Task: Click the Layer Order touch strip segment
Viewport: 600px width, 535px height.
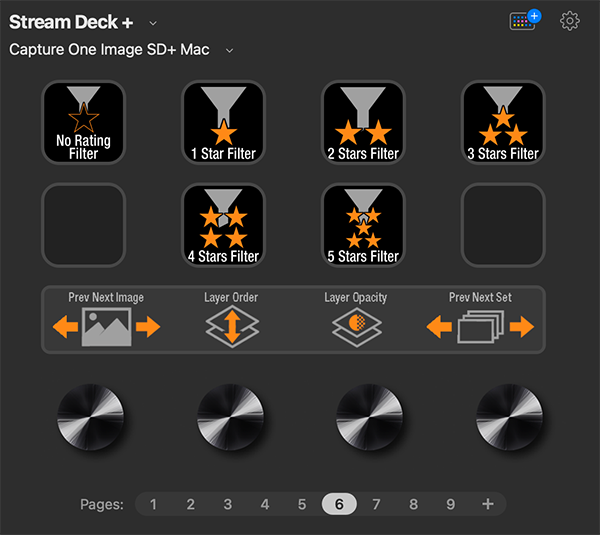Action: [x=231, y=319]
